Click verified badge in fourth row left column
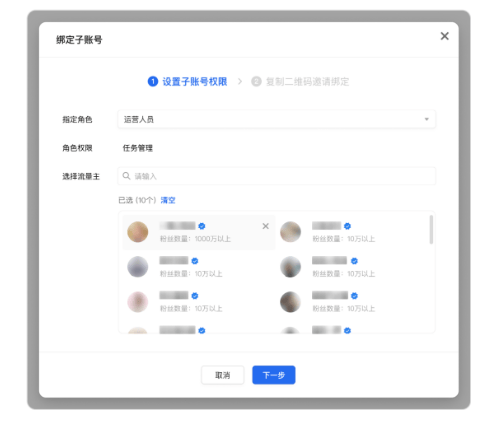Image resolution: width=499 pixels, height=432 pixels. pos(202,330)
